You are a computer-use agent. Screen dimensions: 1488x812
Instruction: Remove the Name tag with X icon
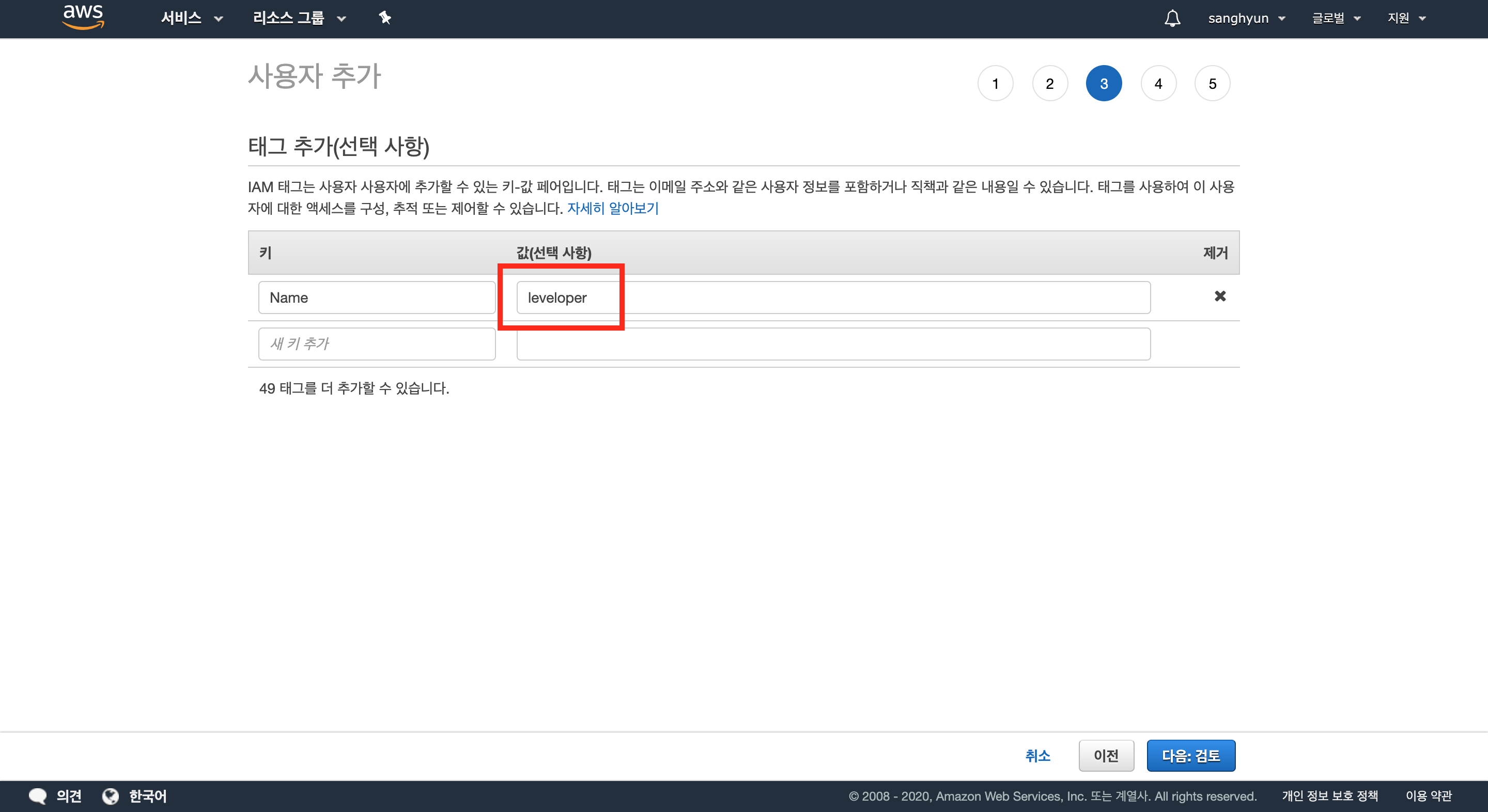pos(1219,296)
